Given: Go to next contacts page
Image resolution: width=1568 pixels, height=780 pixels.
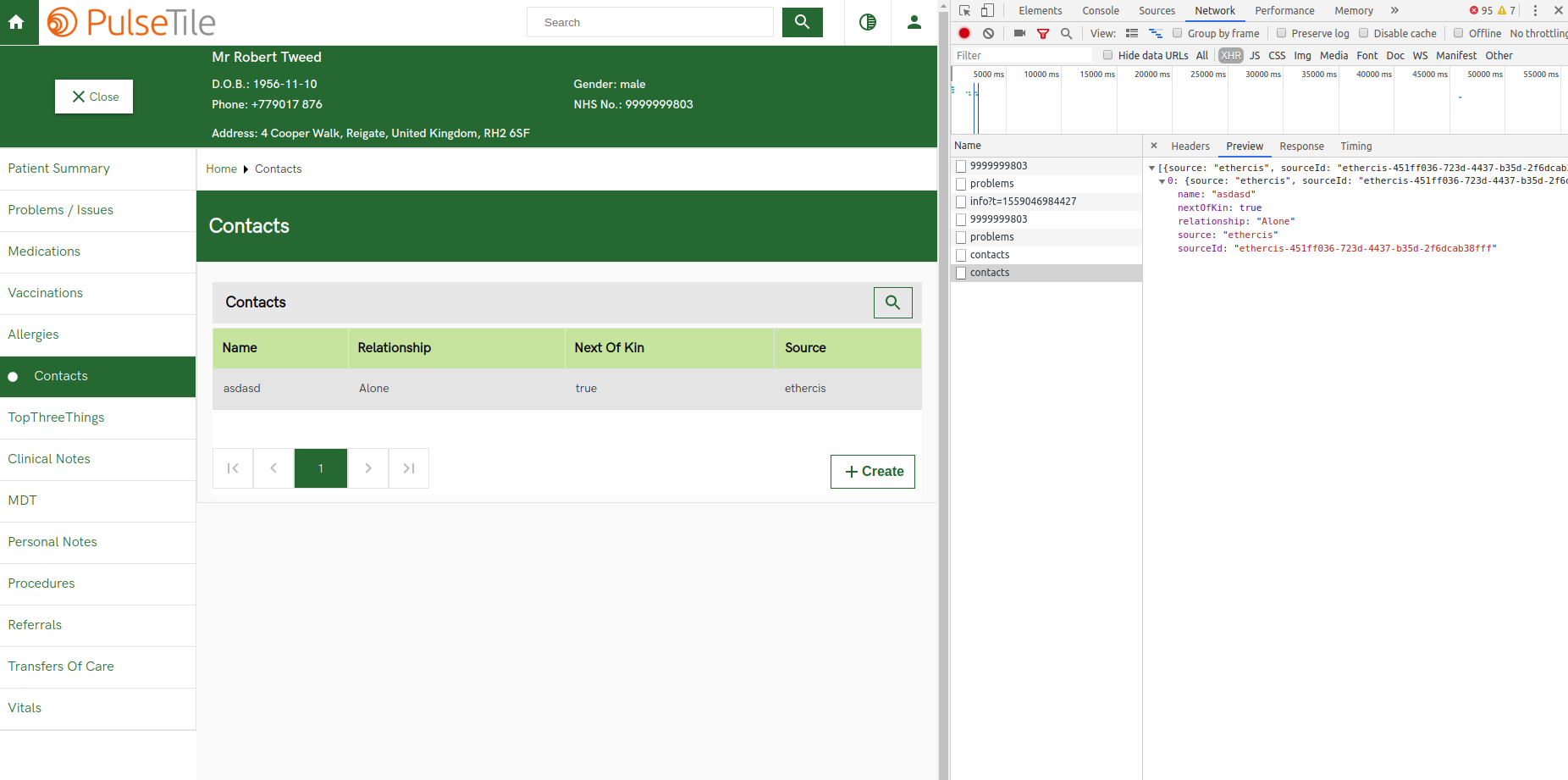Looking at the screenshot, I should point(368,468).
